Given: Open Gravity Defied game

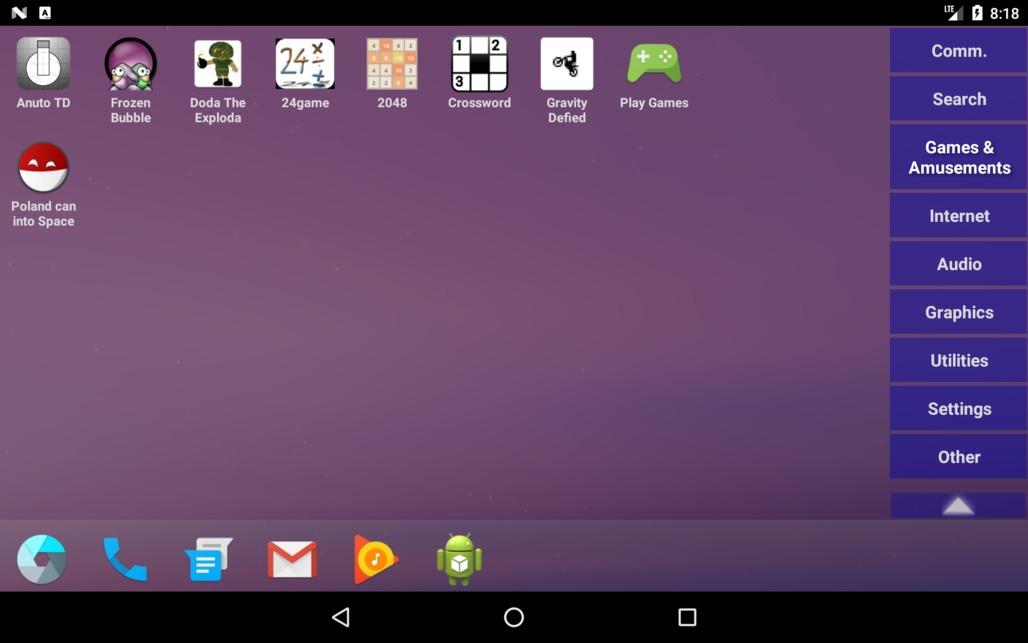Looking at the screenshot, I should pos(566,65).
